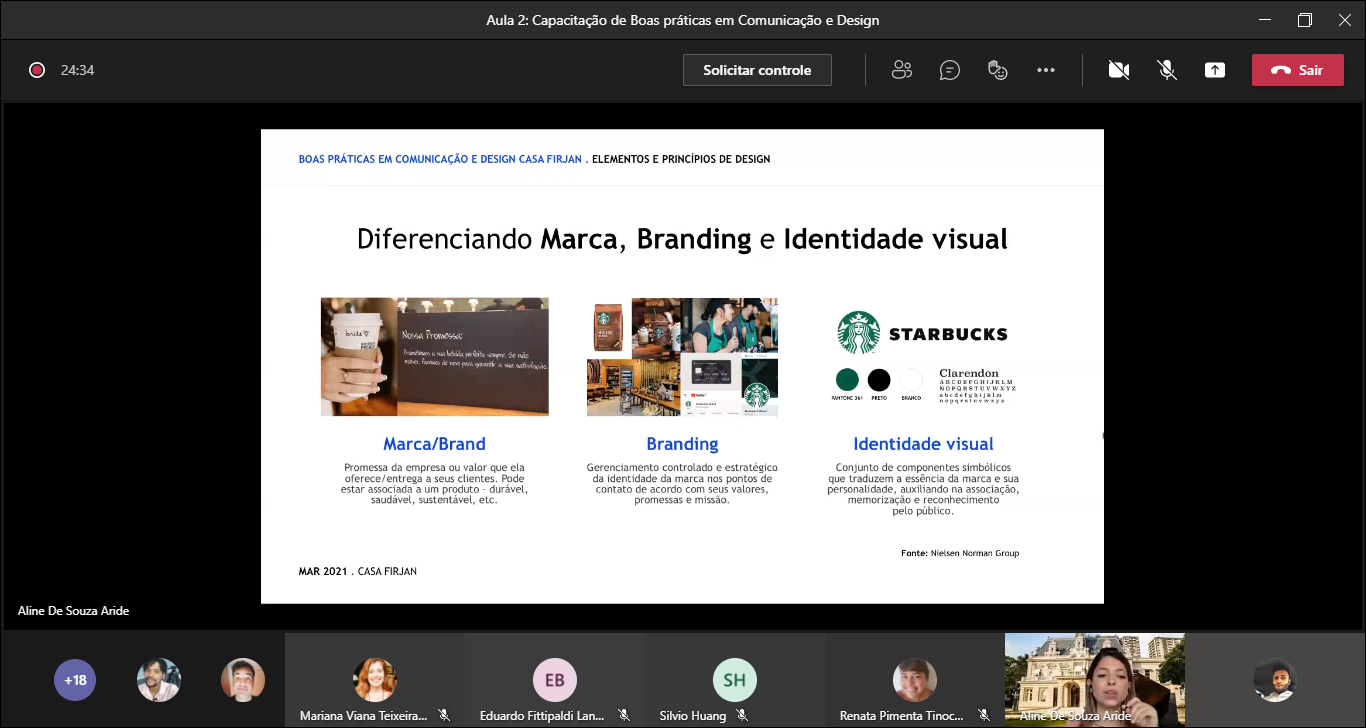Select Mariana Viana Teixeira's profile photo

375,680
